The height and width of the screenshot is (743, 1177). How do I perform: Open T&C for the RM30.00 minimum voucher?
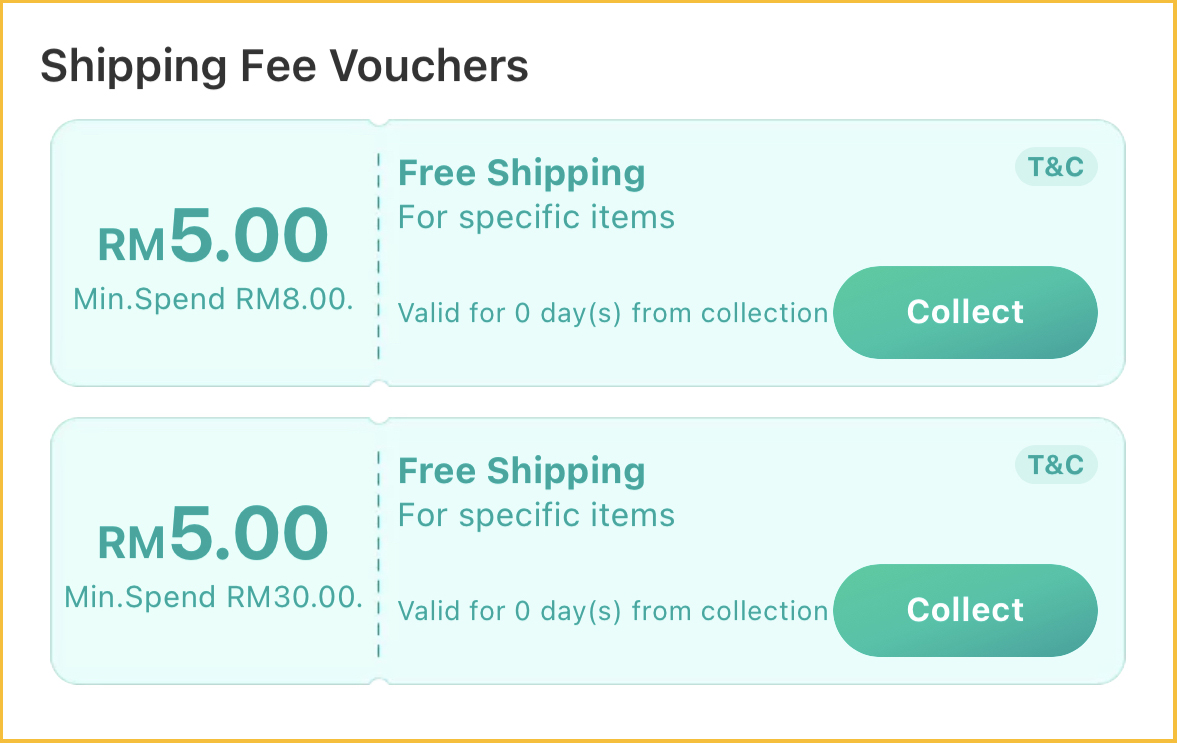tap(1056, 465)
